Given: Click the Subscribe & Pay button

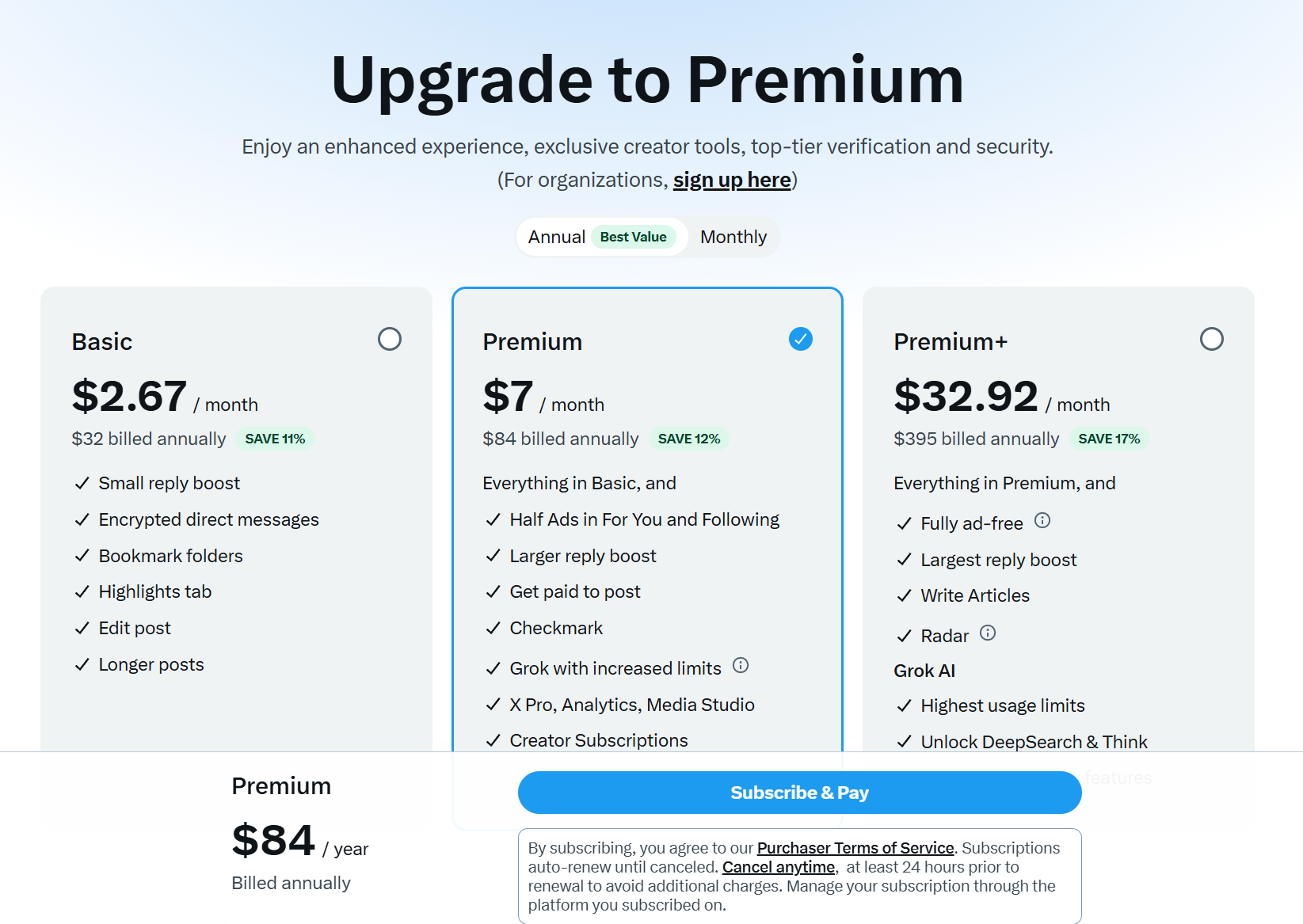Looking at the screenshot, I should click(799, 793).
